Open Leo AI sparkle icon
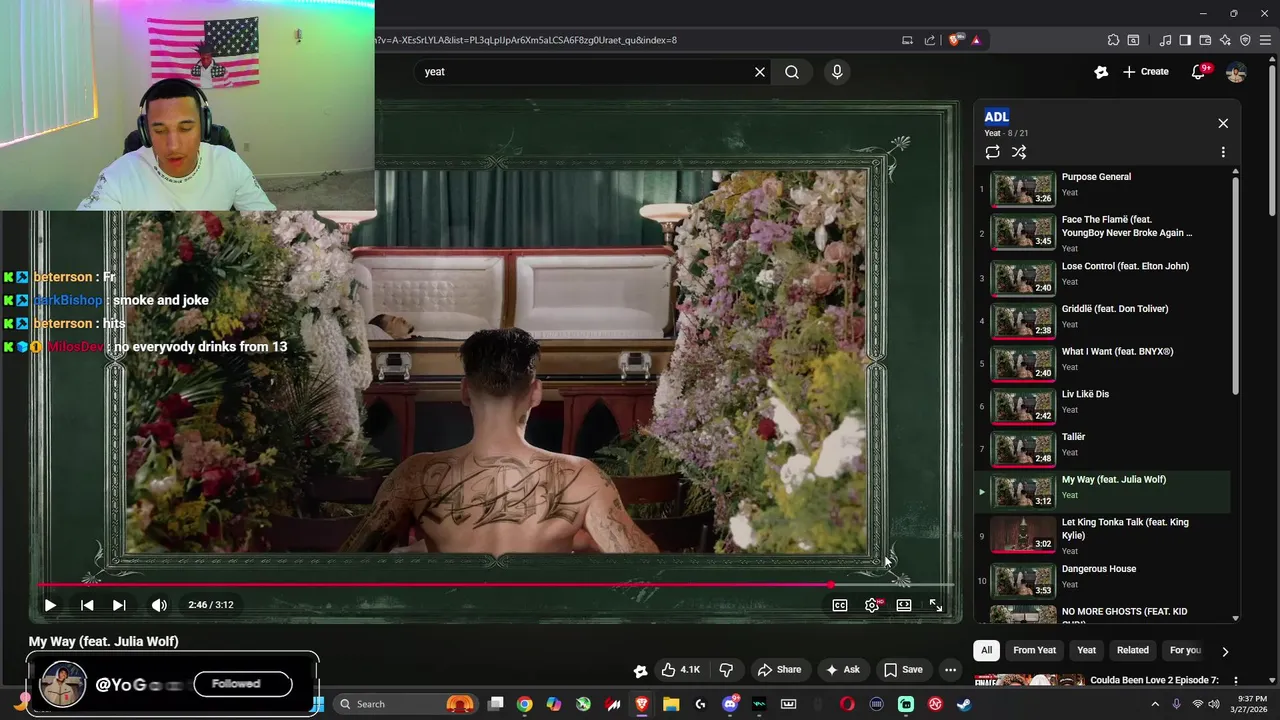The height and width of the screenshot is (720, 1280). tap(1225, 40)
